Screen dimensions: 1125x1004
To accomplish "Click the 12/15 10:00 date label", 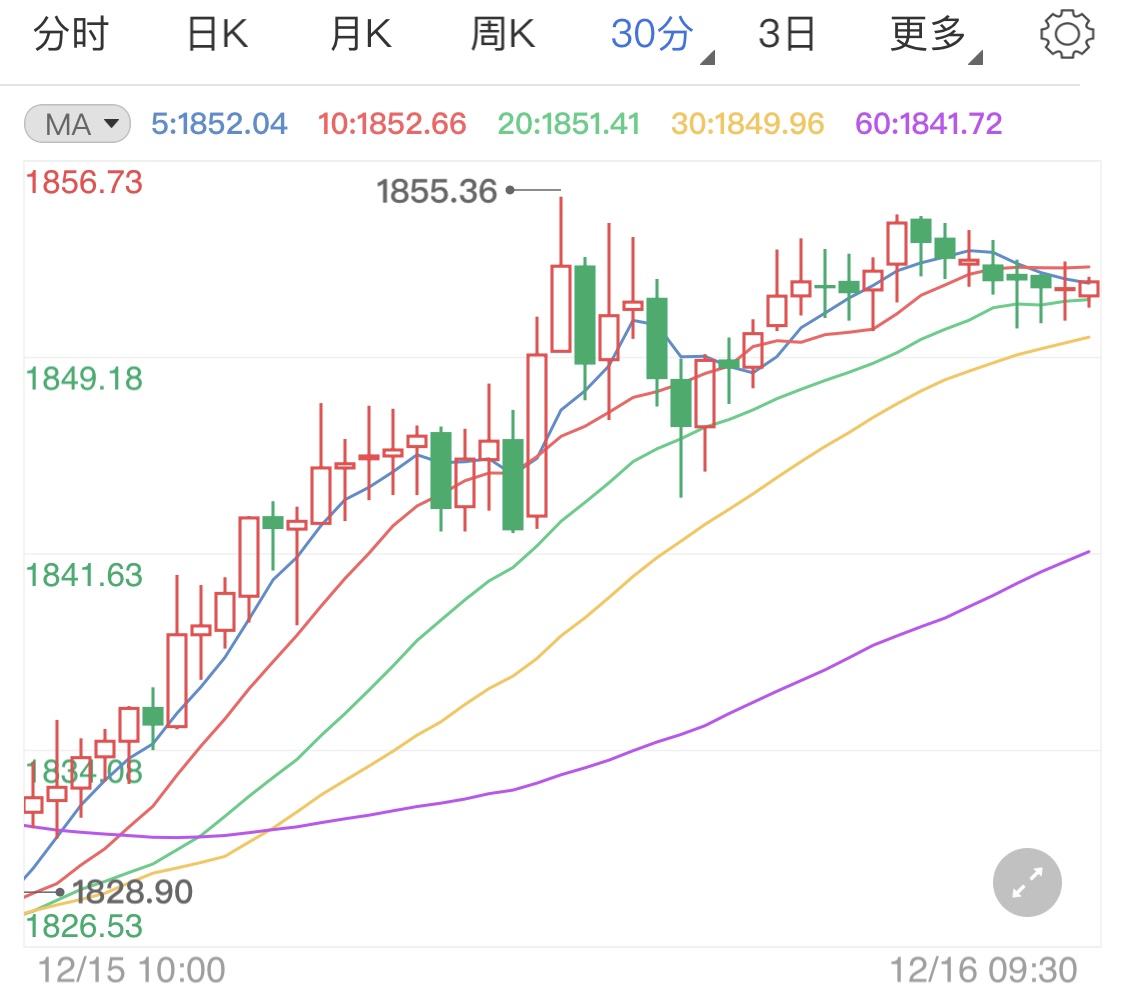I will click(131, 969).
